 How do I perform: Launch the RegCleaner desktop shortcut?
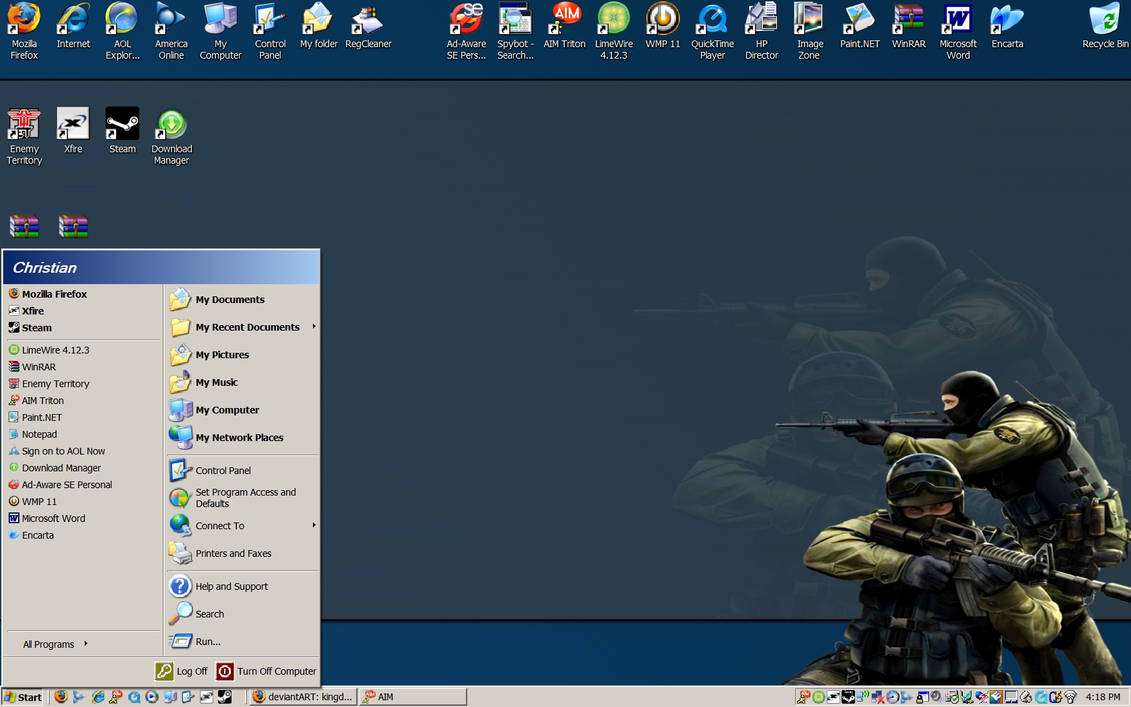(368, 26)
